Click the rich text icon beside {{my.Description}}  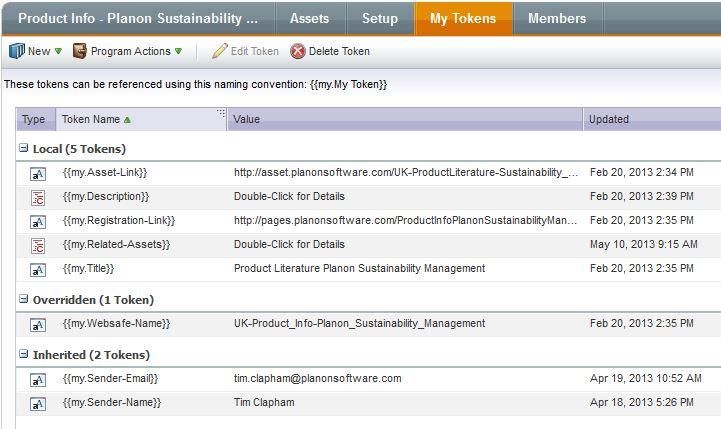pos(37,197)
